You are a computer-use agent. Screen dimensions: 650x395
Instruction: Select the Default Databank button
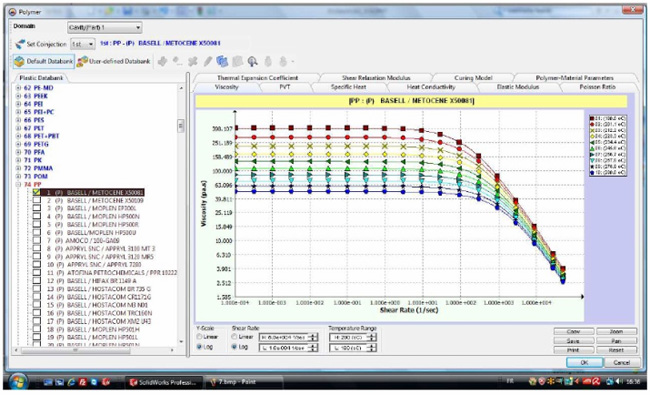coord(44,61)
